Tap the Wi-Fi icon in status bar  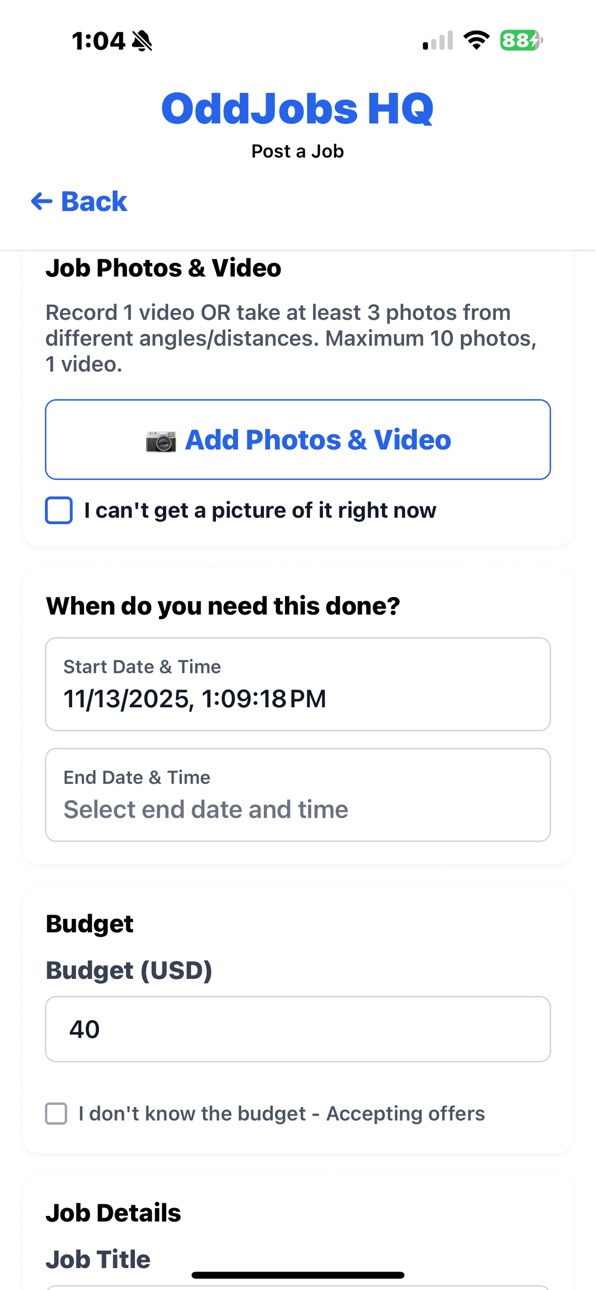point(478,41)
